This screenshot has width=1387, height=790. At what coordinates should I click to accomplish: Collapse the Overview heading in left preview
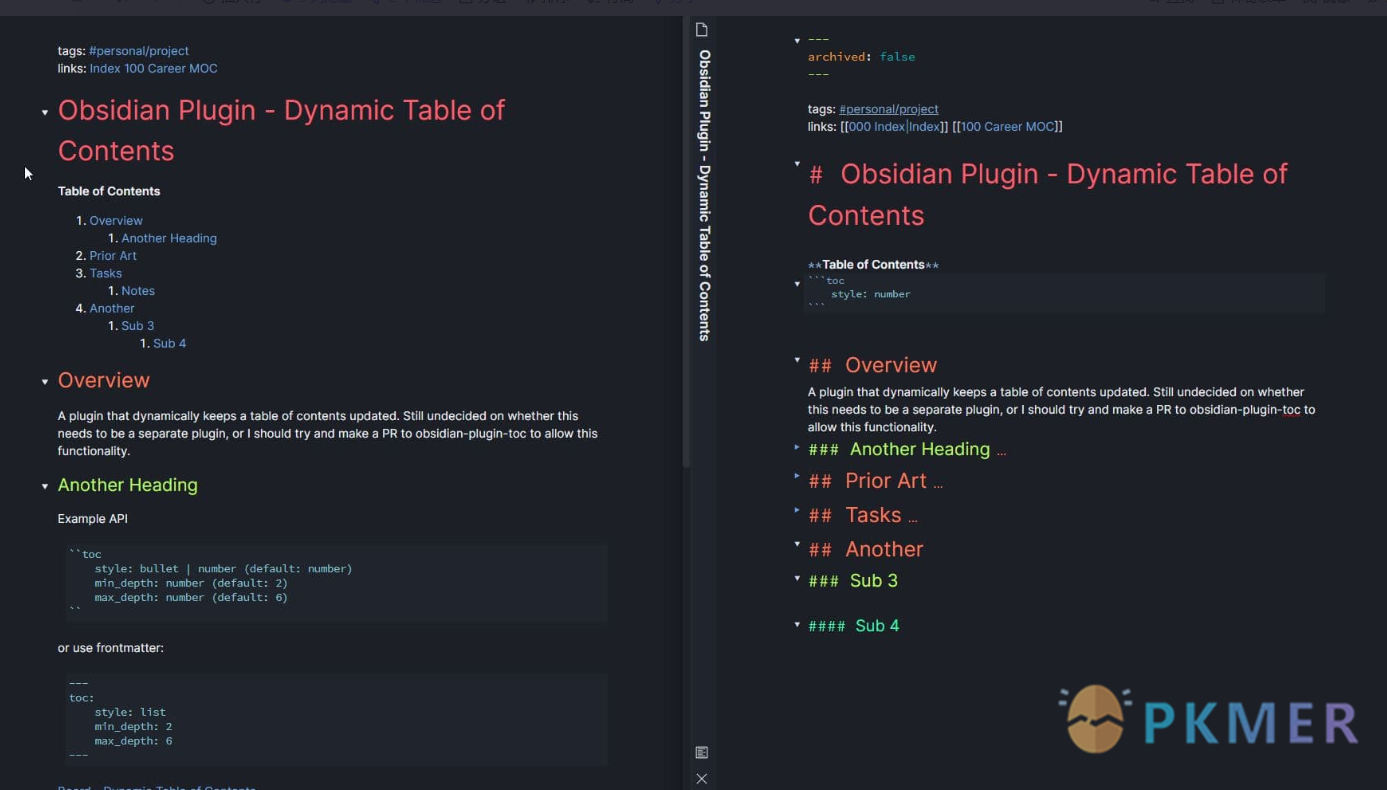pyautogui.click(x=45, y=381)
